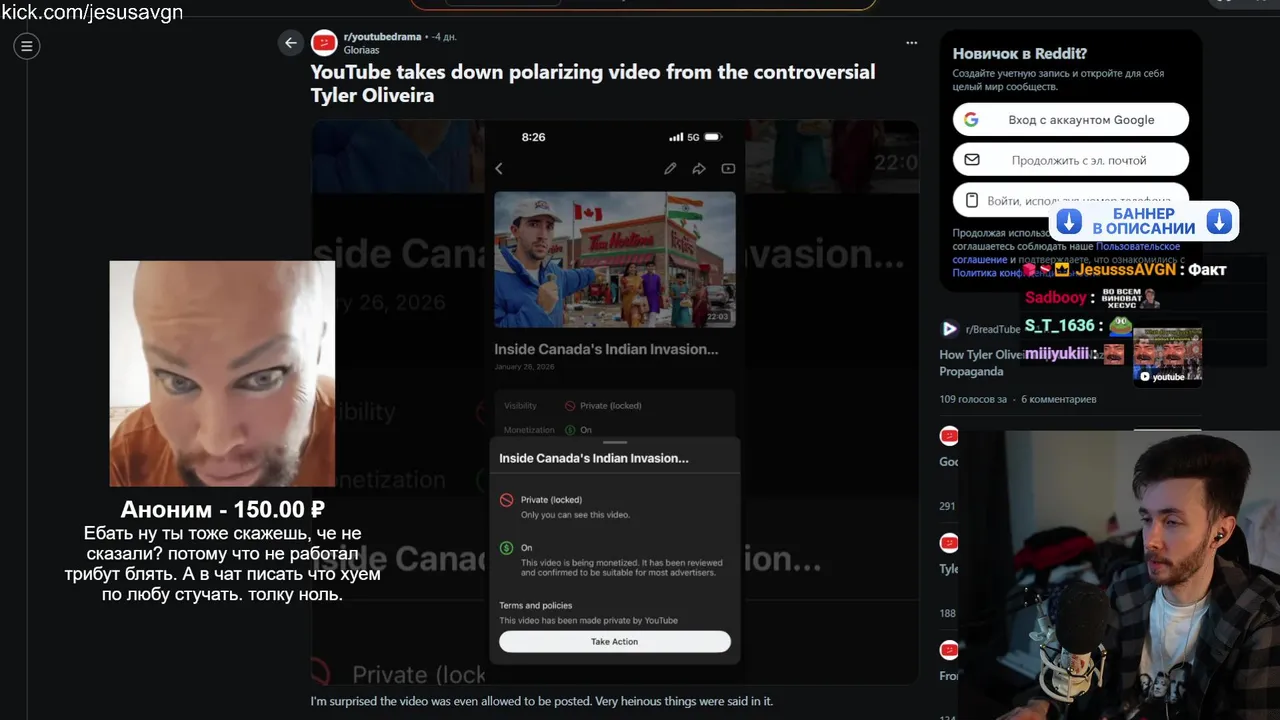
Task: Click the green monetization dollar icon
Action: pos(507,548)
